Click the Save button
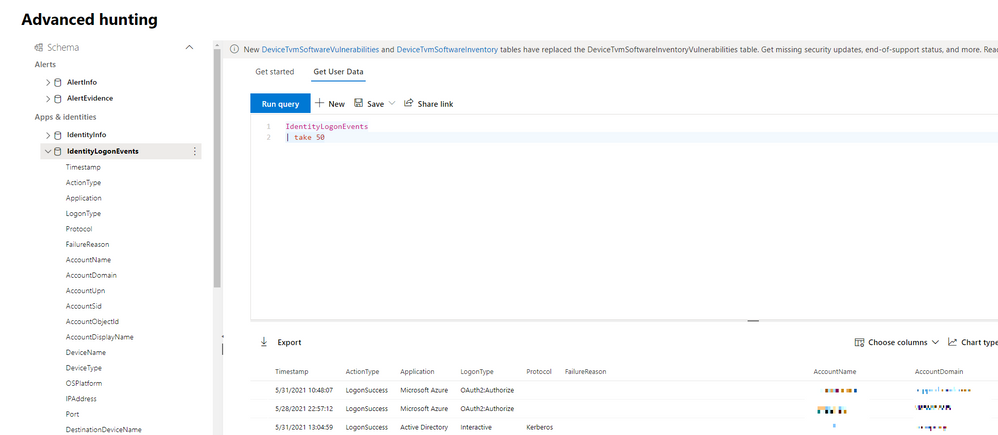Viewport: 998px width, 435px height. point(369,103)
